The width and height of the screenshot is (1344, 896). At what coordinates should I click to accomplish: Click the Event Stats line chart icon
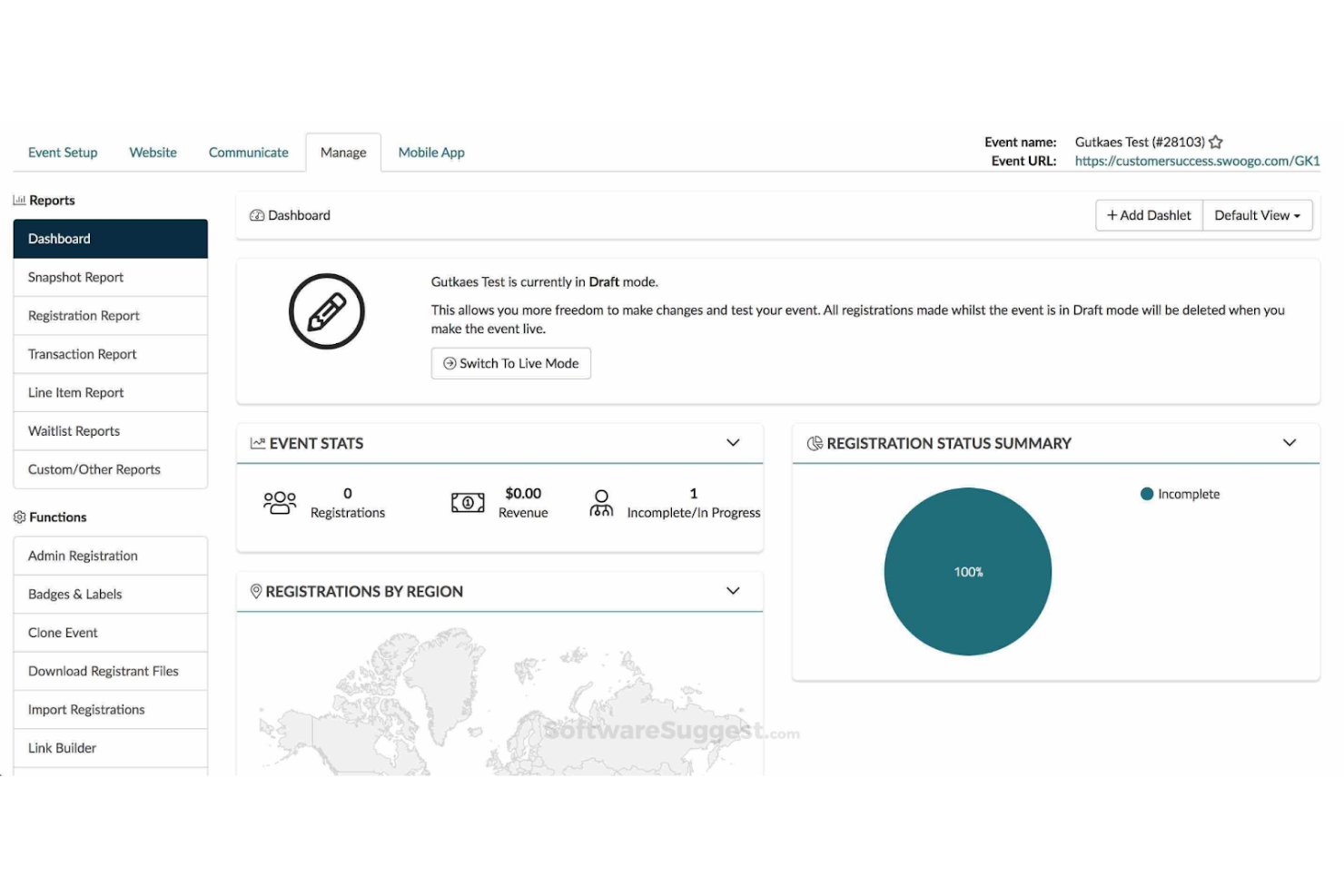click(x=258, y=443)
